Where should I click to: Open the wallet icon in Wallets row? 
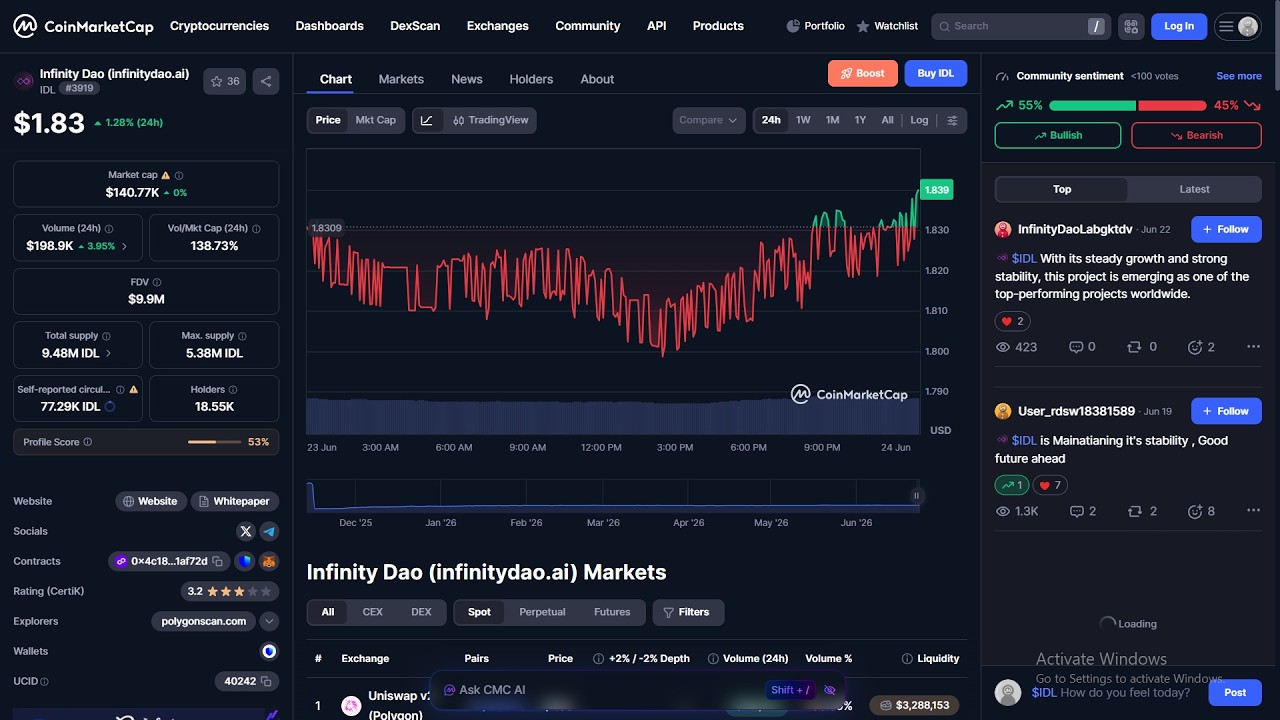pyautogui.click(x=269, y=651)
